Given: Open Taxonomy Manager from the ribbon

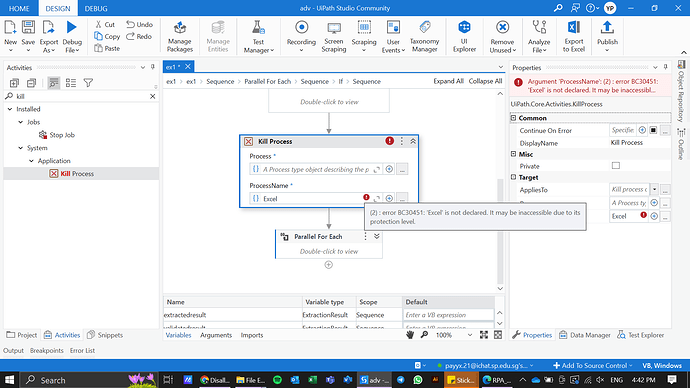Looking at the screenshot, I should click(424, 36).
